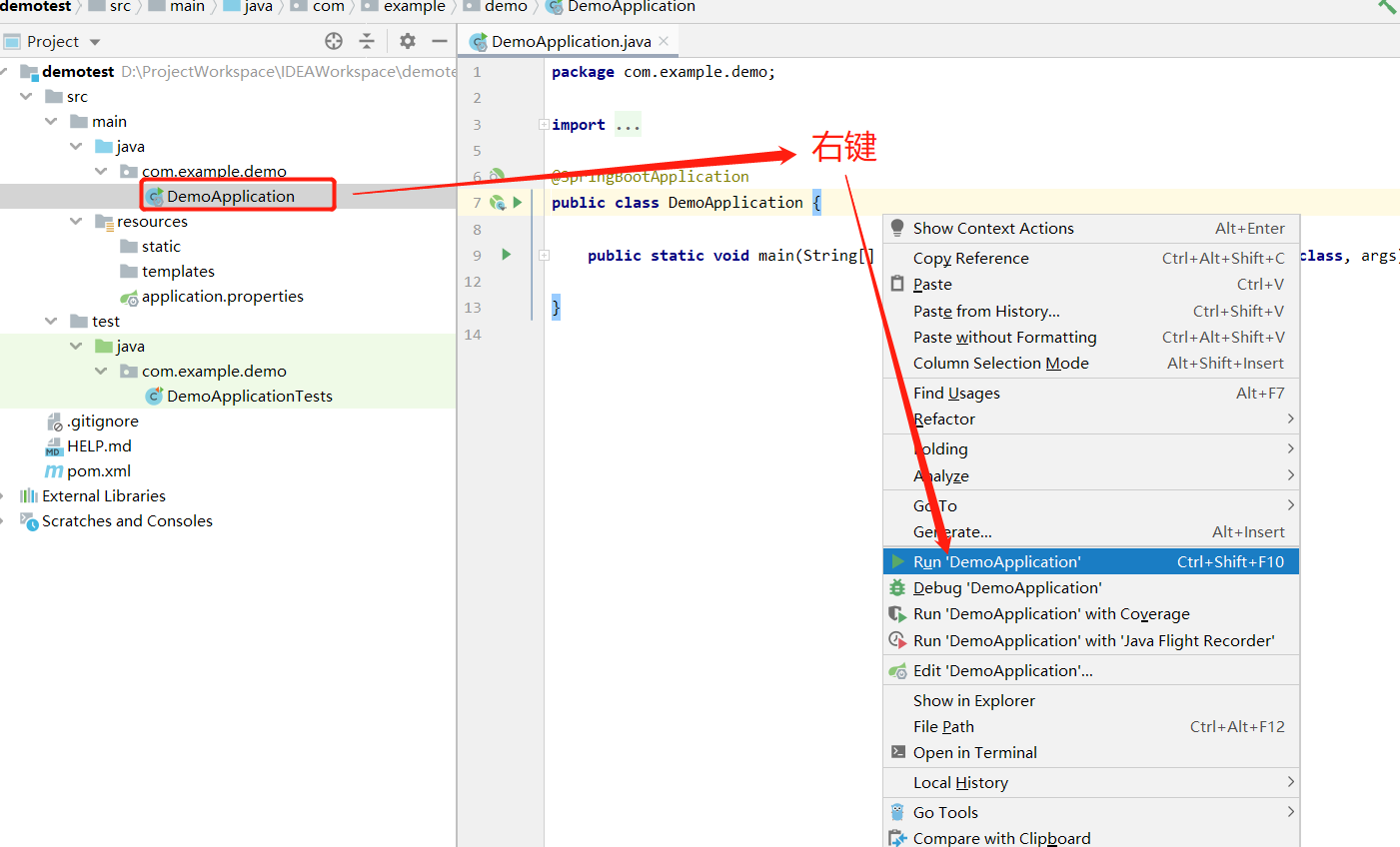1400x847 pixels.
Task: Collapse com.example.demo package under test
Action: (x=102, y=371)
